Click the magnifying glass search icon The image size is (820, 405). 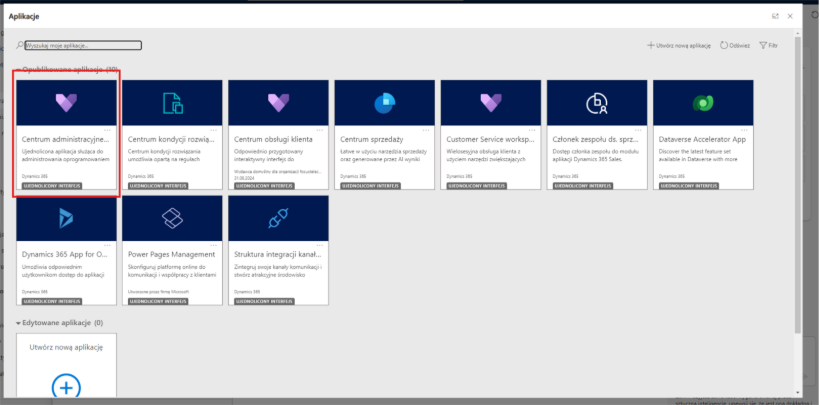click(20, 46)
